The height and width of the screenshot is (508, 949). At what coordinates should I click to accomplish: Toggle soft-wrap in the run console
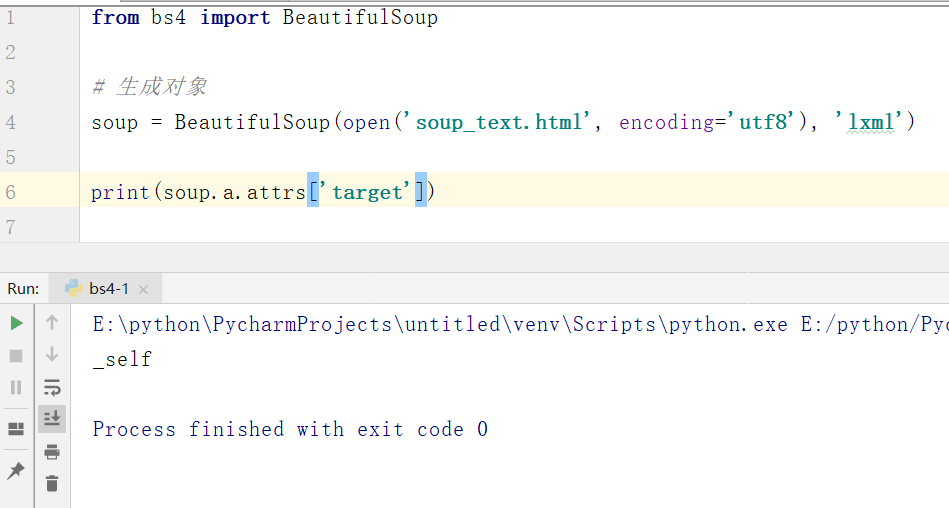tap(52, 388)
